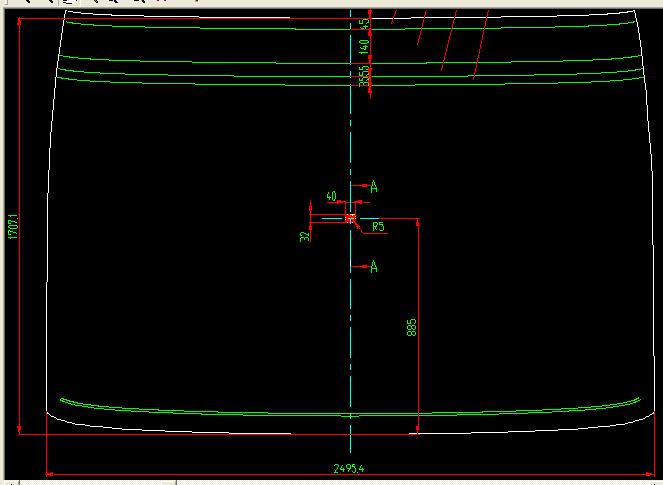Select the leftmost red slanted leader line
The height and width of the screenshot is (485, 663).
[395, 16]
